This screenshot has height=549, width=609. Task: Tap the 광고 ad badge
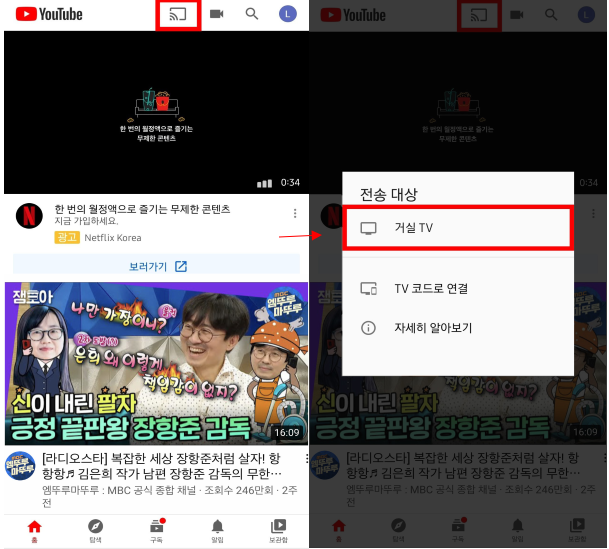67,237
